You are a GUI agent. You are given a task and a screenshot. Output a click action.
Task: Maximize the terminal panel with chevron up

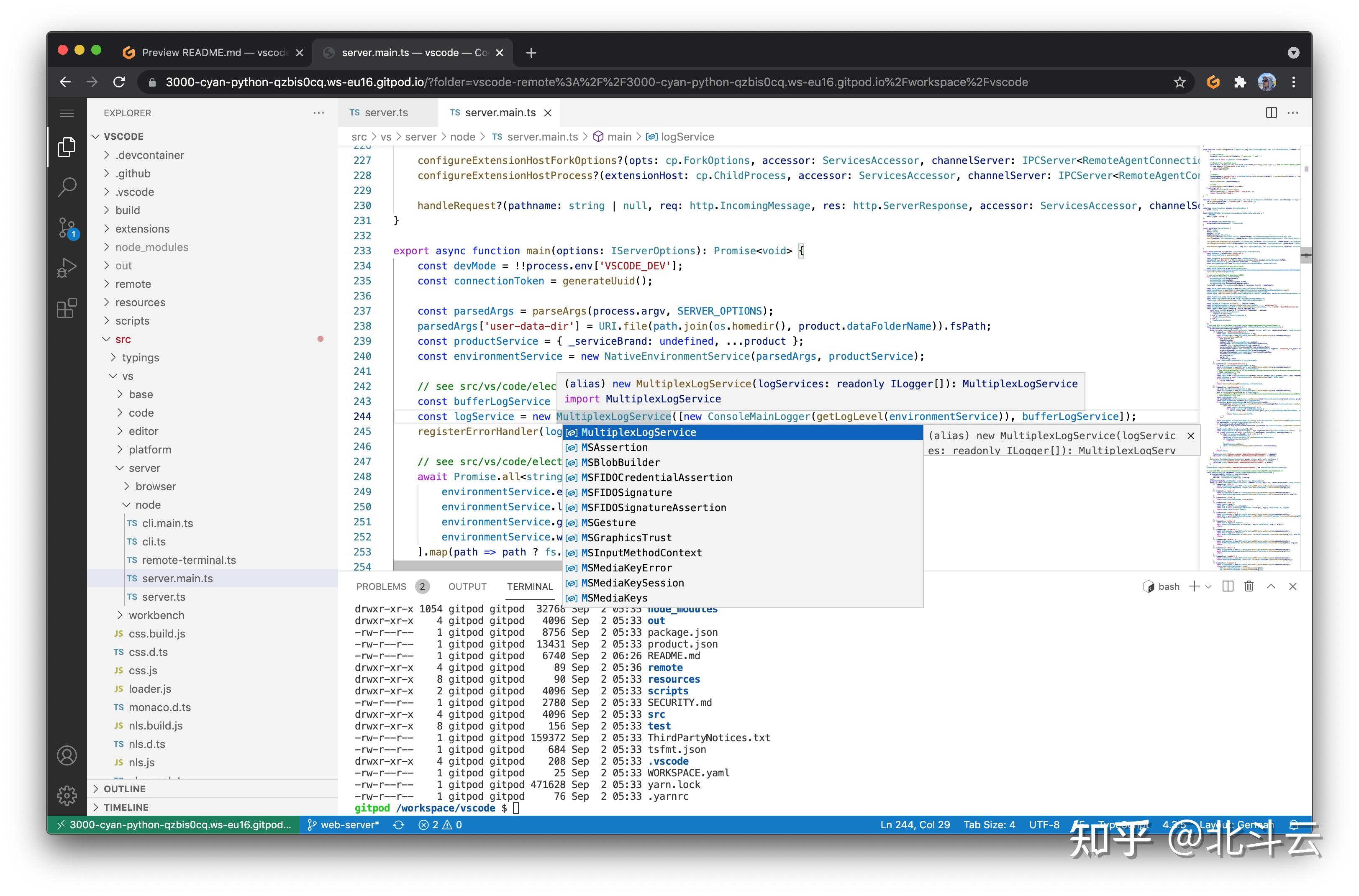(x=1271, y=586)
